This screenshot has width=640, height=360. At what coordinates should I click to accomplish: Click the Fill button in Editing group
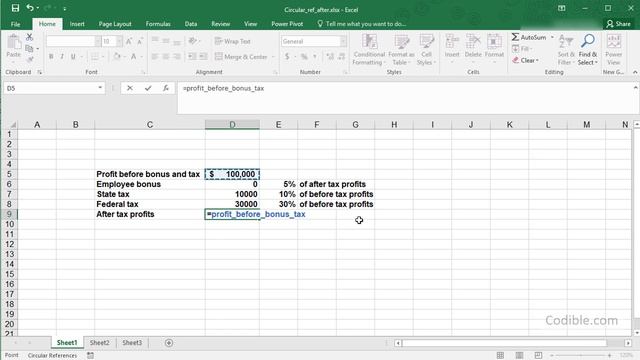[x=521, y=49]
